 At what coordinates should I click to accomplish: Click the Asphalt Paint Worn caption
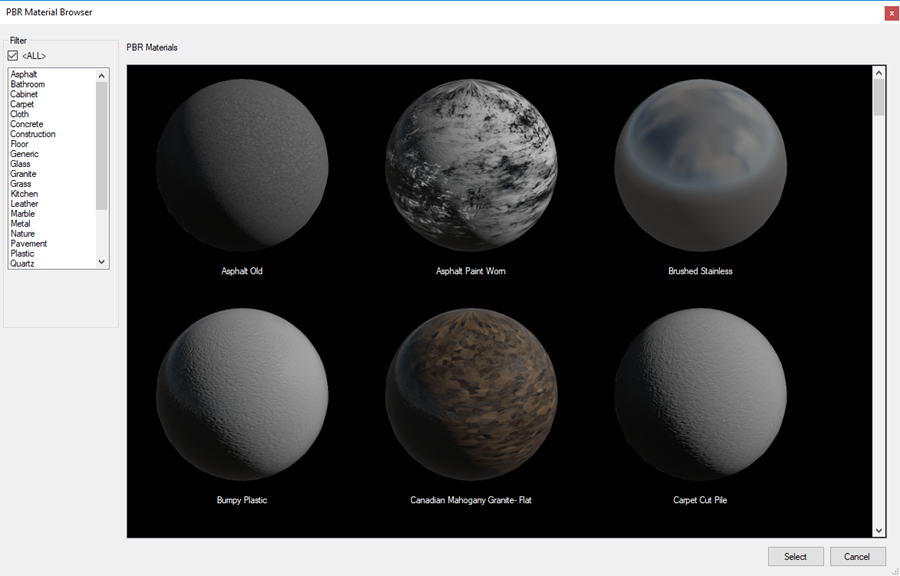click(471, 271)
